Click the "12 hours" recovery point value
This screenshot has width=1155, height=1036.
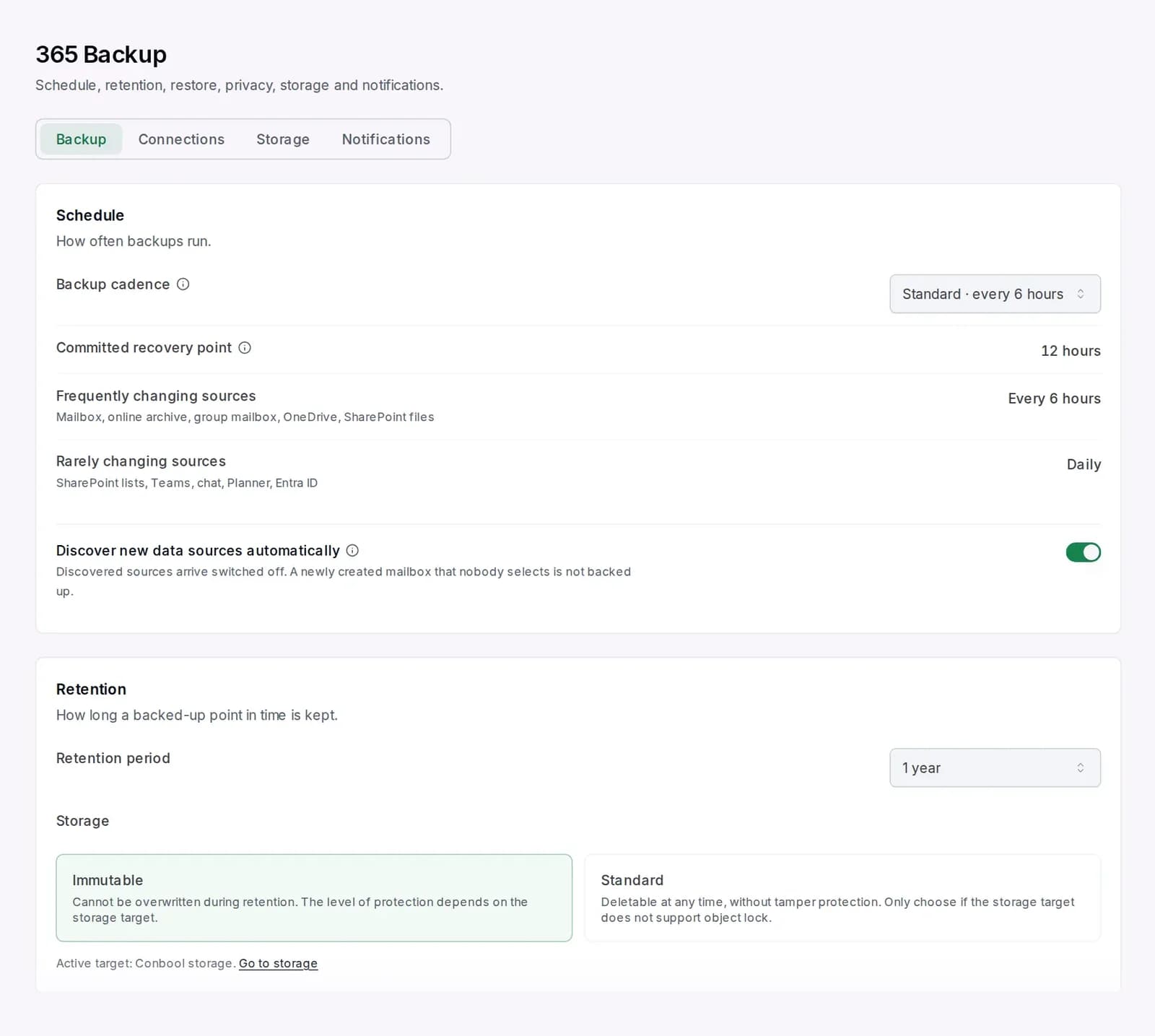tap(1071, 351)
